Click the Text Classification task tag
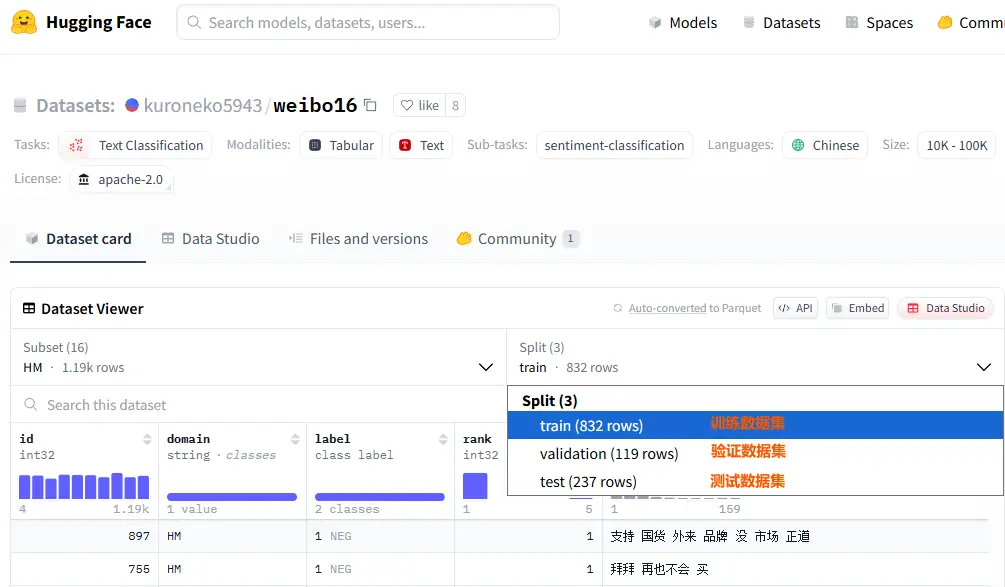The width and height of the screenshot is (1005, 587). click(136, 145)
